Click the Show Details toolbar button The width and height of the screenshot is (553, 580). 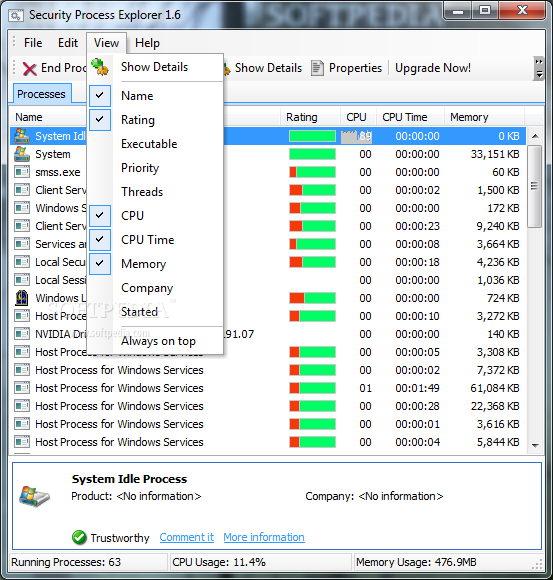[x=263, y=68]
